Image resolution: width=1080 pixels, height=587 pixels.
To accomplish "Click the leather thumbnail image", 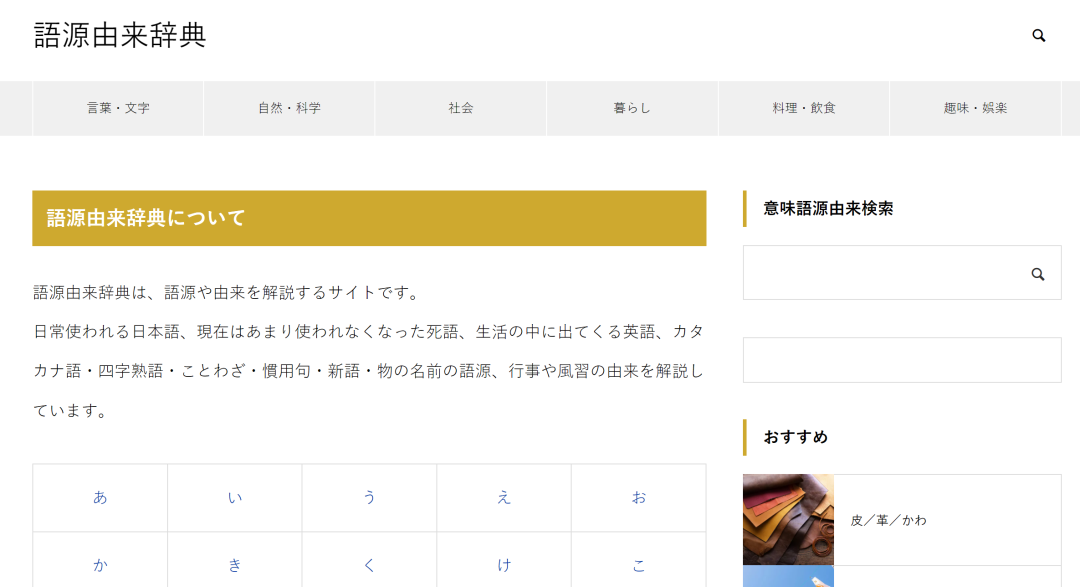I will click(789, 519).
